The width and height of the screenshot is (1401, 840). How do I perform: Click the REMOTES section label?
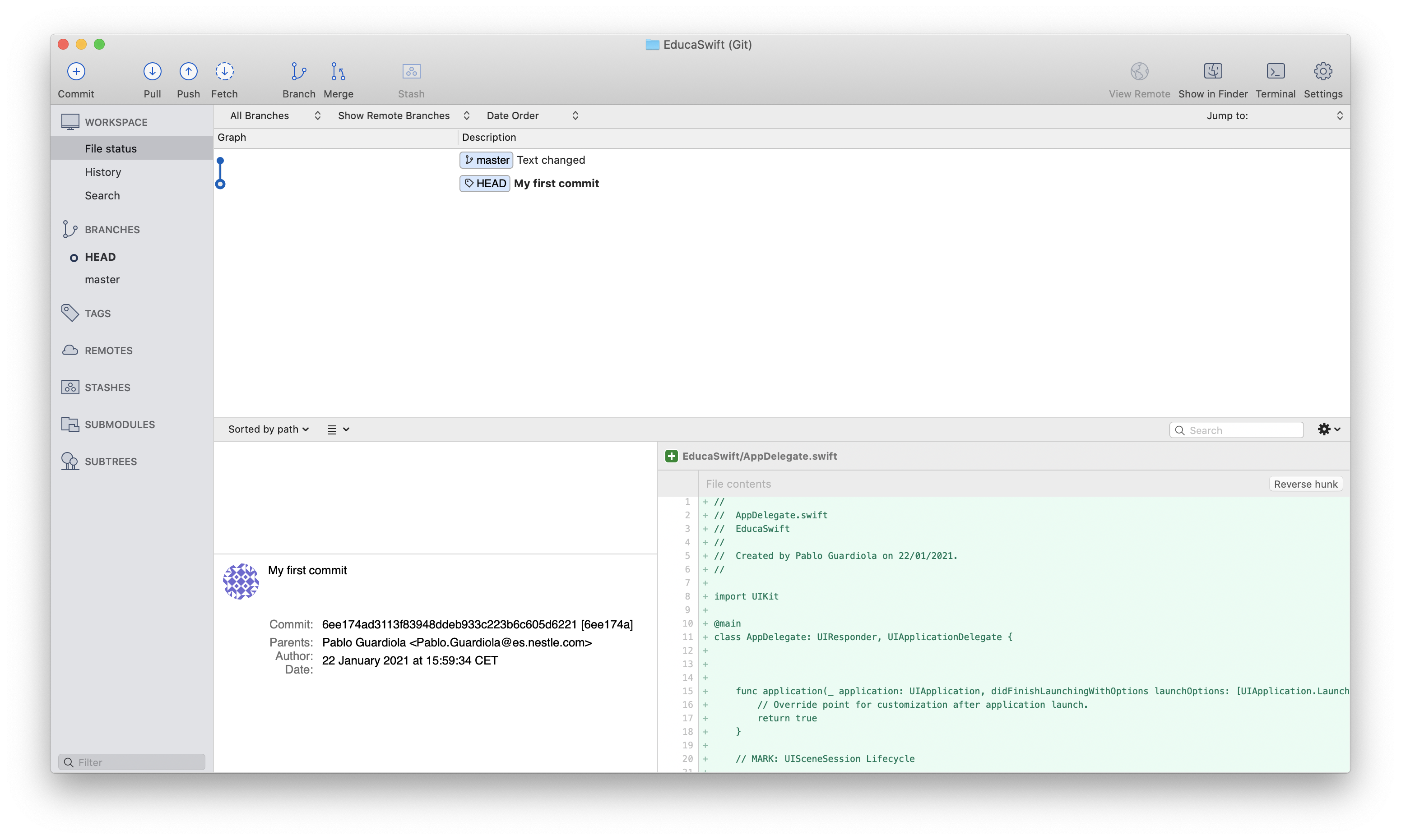[x=109, y=351]
